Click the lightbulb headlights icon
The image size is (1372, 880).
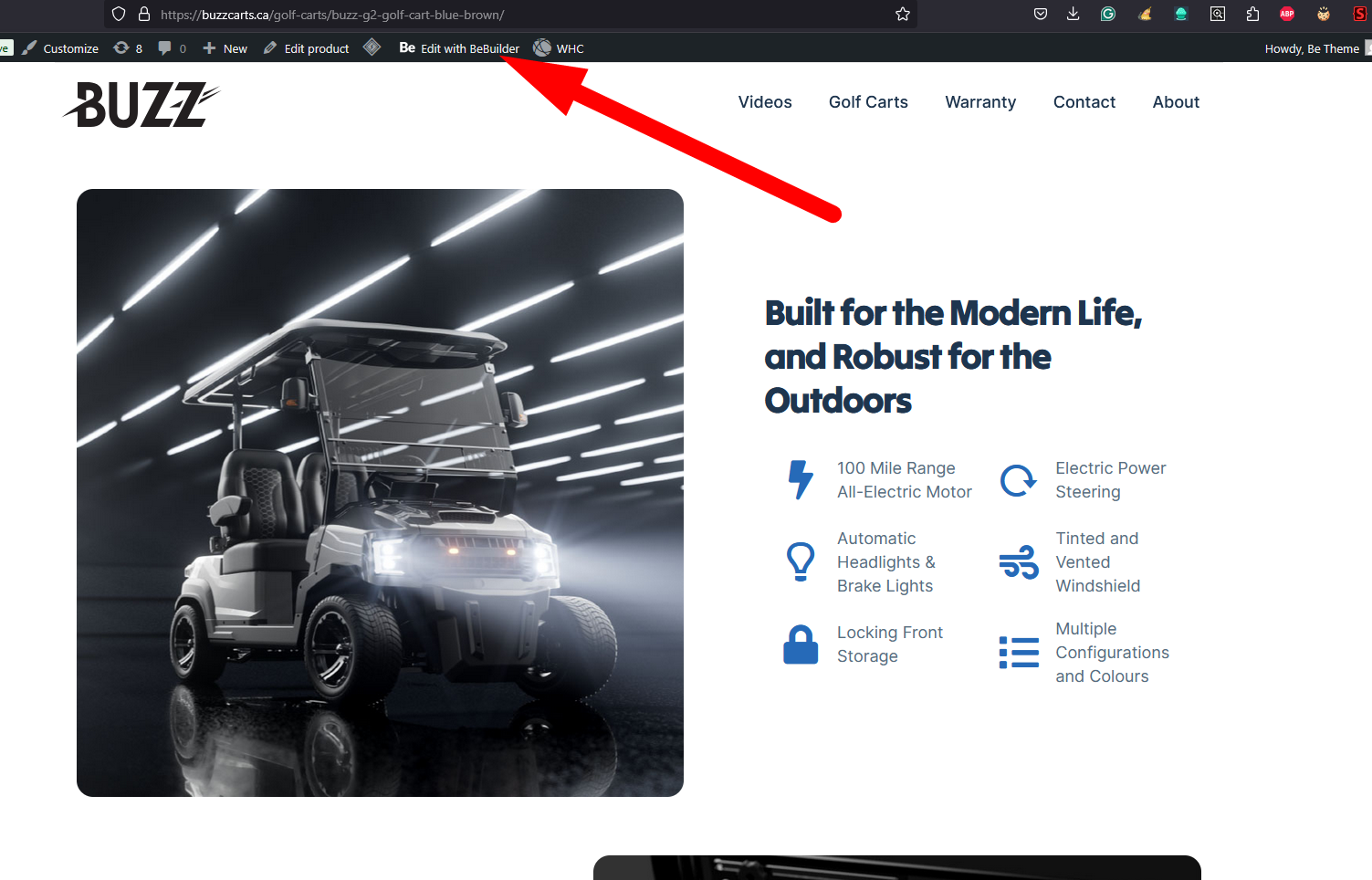(801, 561)
